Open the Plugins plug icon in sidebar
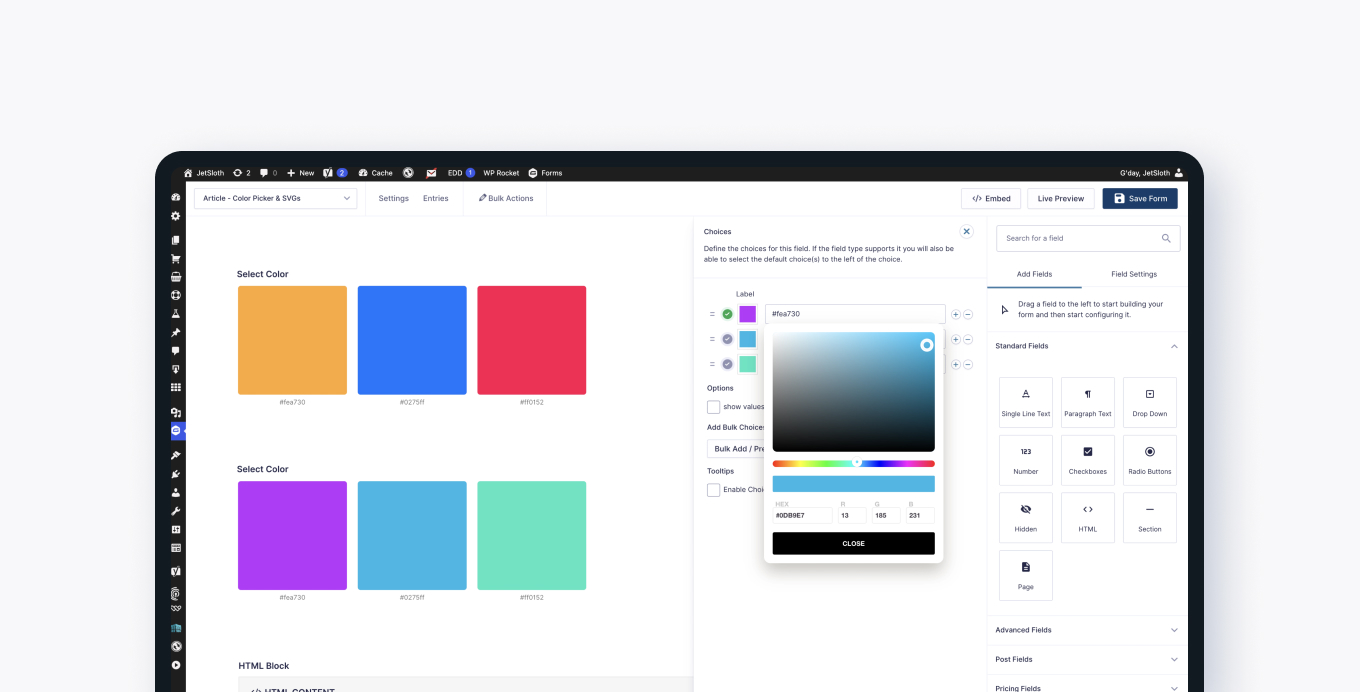The height and width of the screenshot is (692, 1360). [176, 474]
